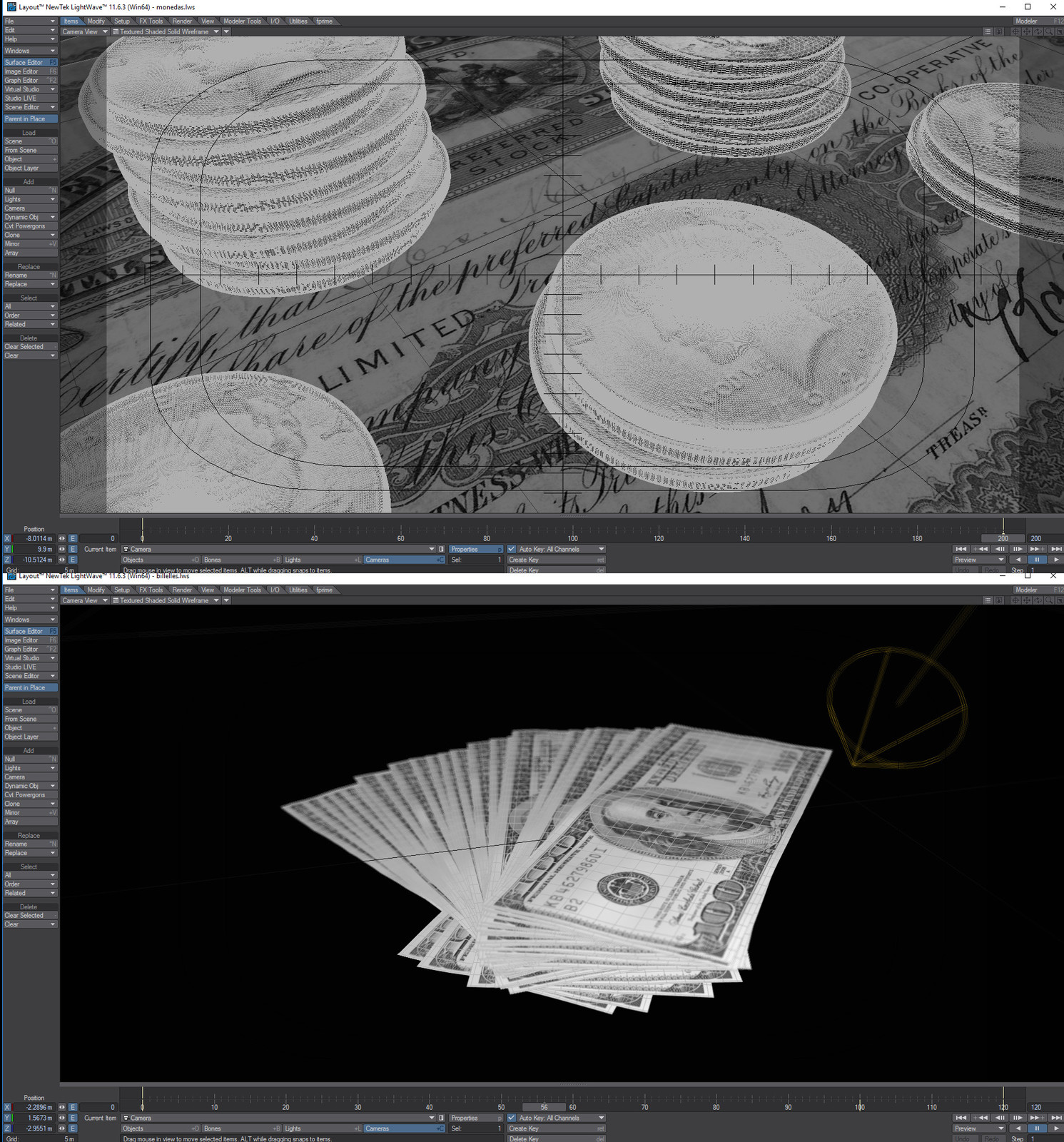Open Utilities tab in billelles.lws window

(298, 590)
